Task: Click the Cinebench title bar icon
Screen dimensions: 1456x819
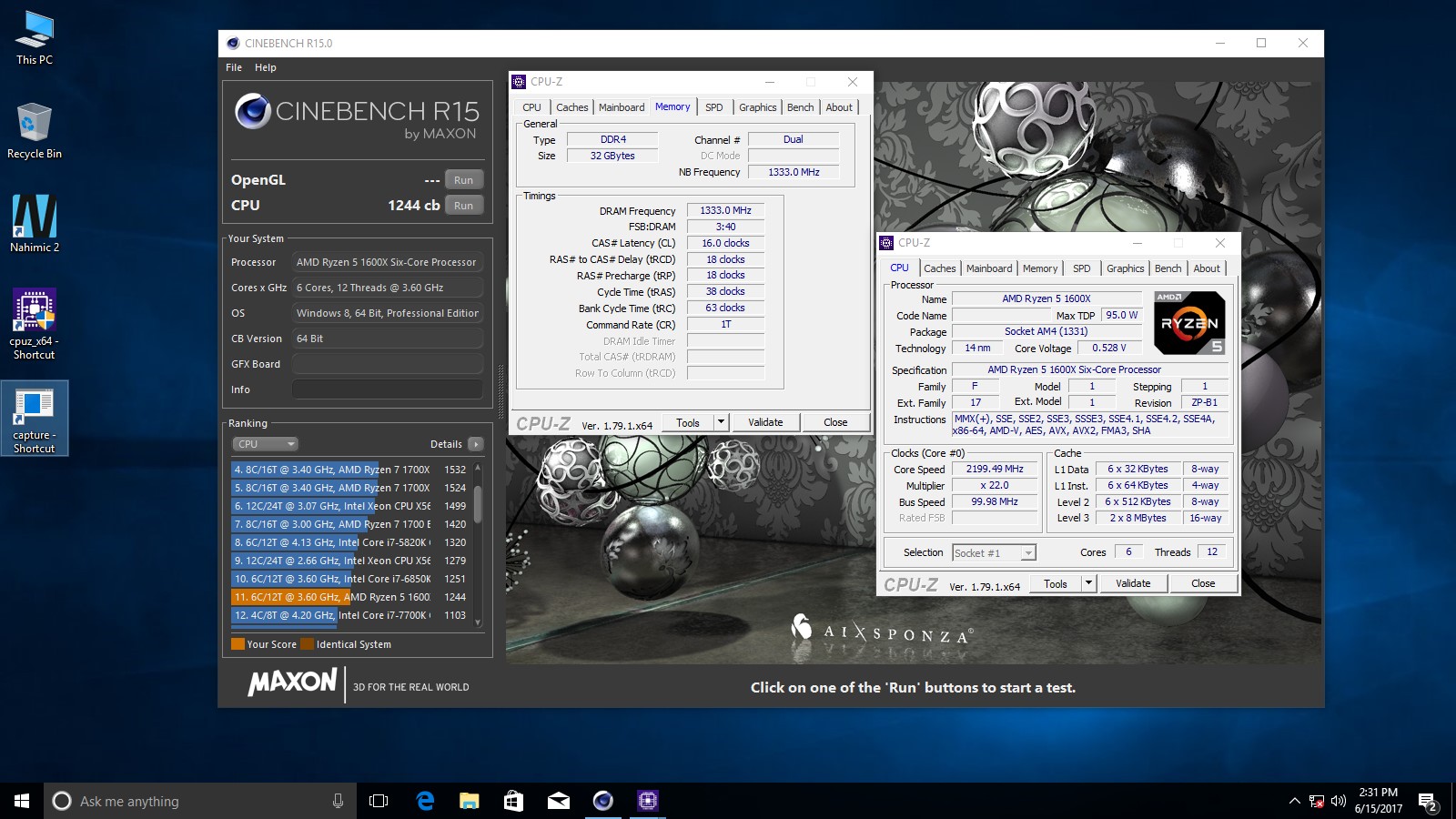Action: point(233,43)
